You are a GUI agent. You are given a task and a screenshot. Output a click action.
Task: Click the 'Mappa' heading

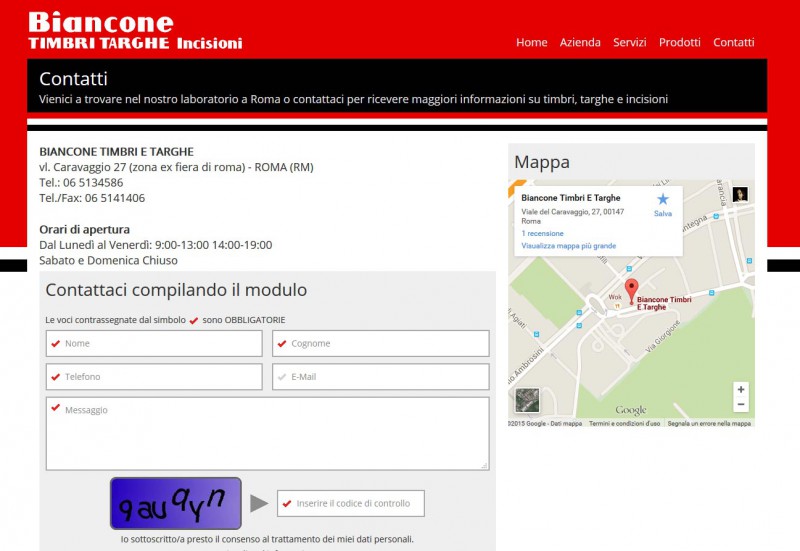542,162
